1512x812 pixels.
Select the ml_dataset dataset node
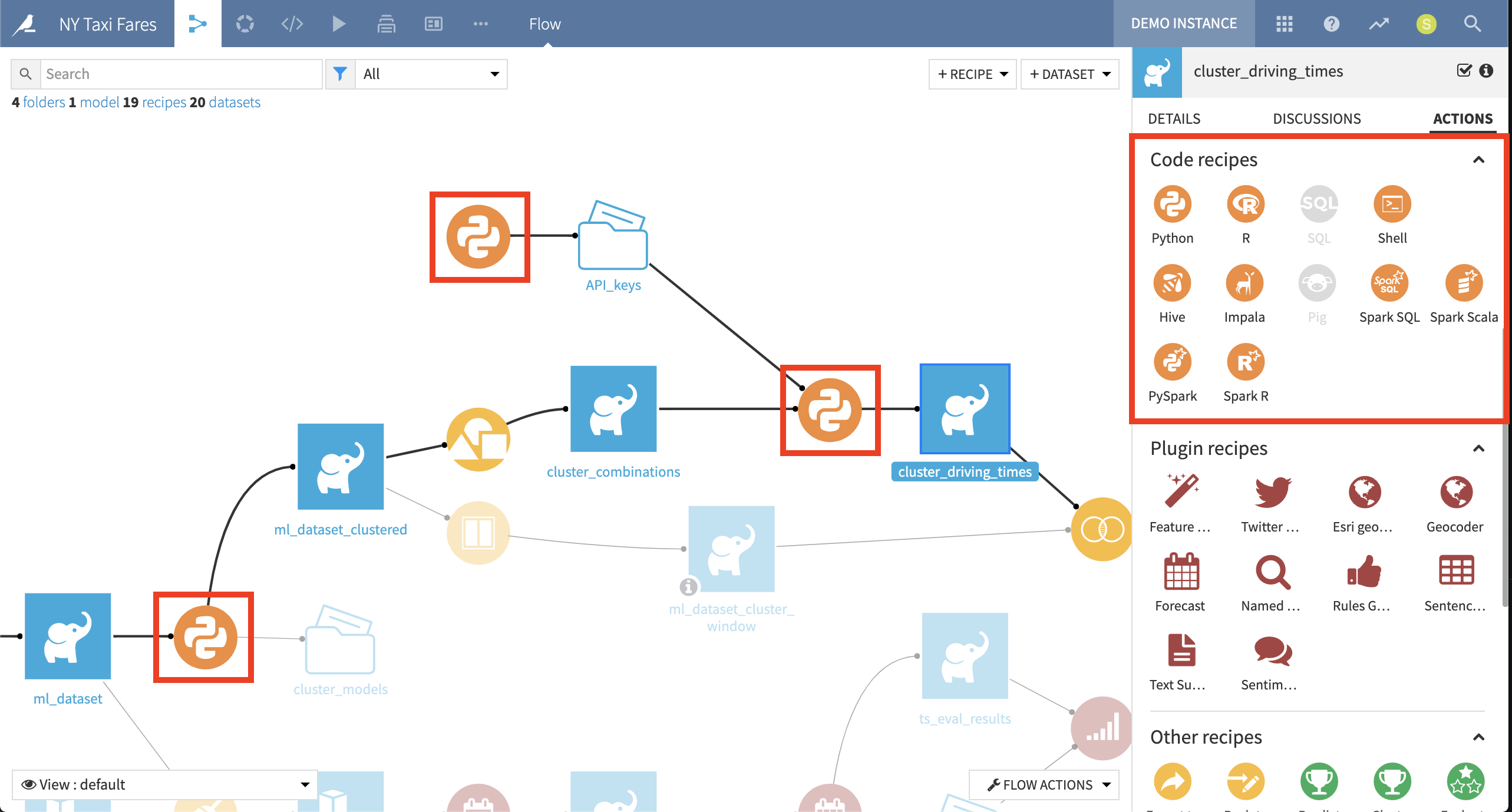[68, 636]
